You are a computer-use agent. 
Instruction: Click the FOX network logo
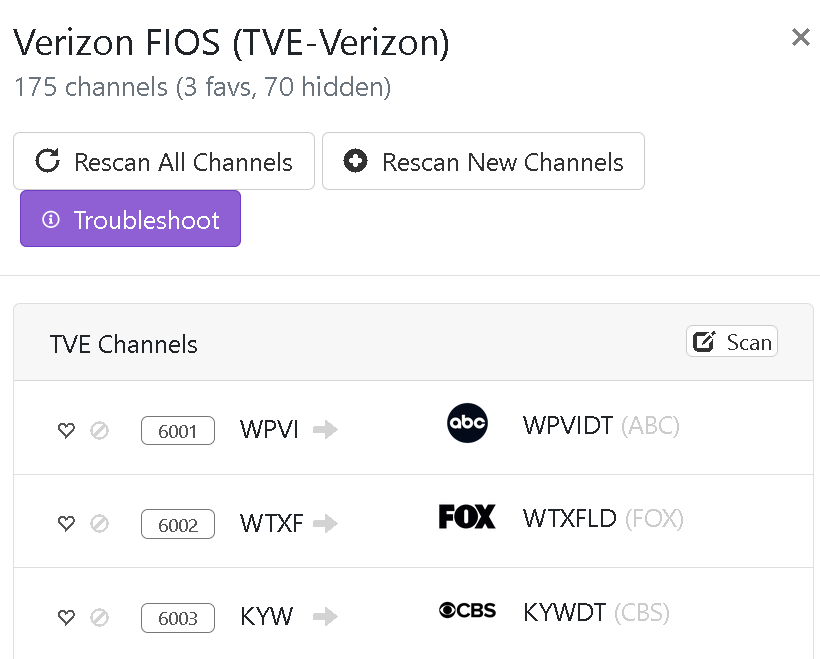pos(467,517)
